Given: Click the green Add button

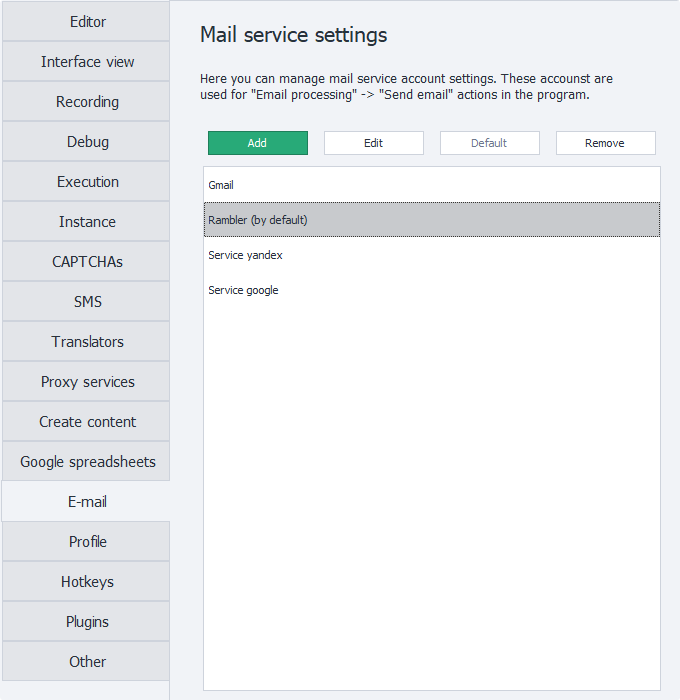Looking at the screenshot, I should [x=257, y=143].
